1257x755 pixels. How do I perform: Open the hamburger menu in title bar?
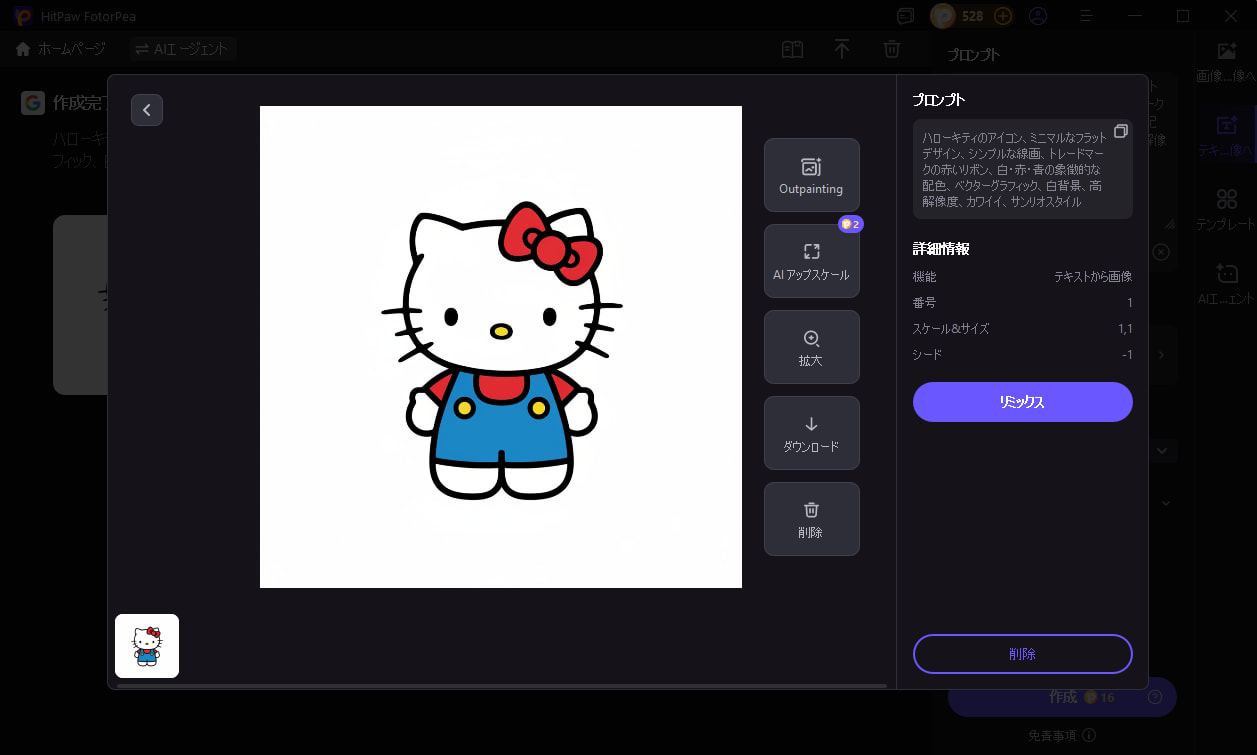click(x=1088, y=16)
